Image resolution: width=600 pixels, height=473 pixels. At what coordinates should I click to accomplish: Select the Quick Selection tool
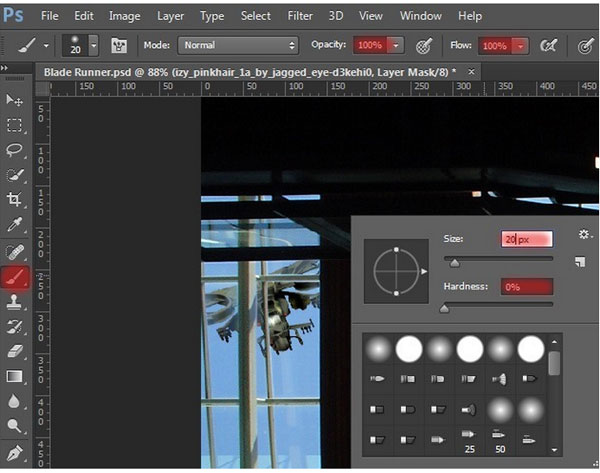[x=14, y=175]
